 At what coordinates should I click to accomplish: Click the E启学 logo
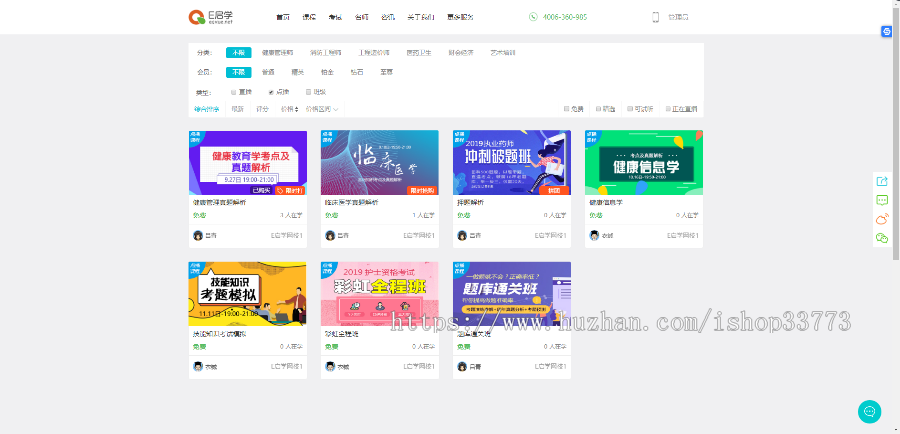tap(211, 17)
